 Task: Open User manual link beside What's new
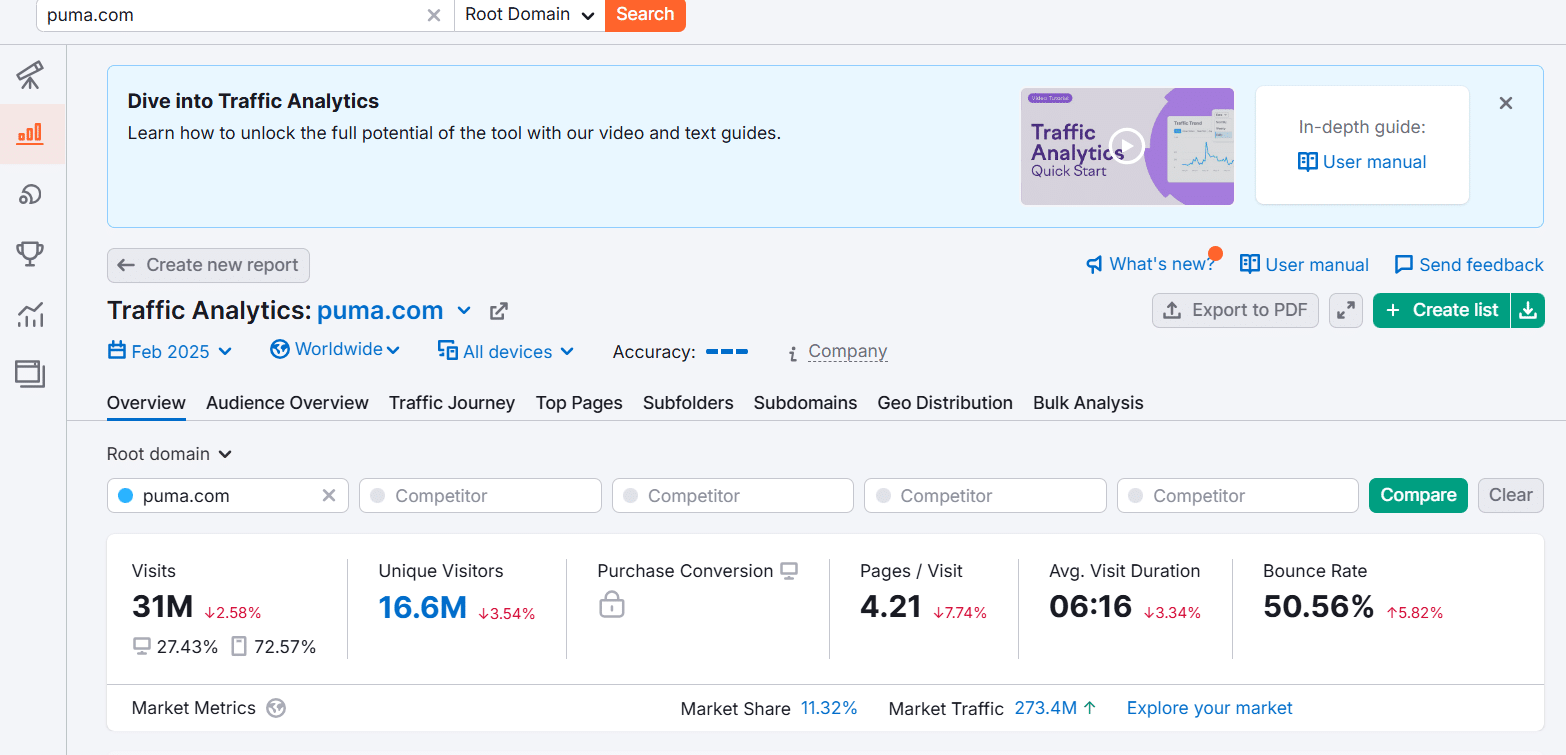(x=1304, y=265)
